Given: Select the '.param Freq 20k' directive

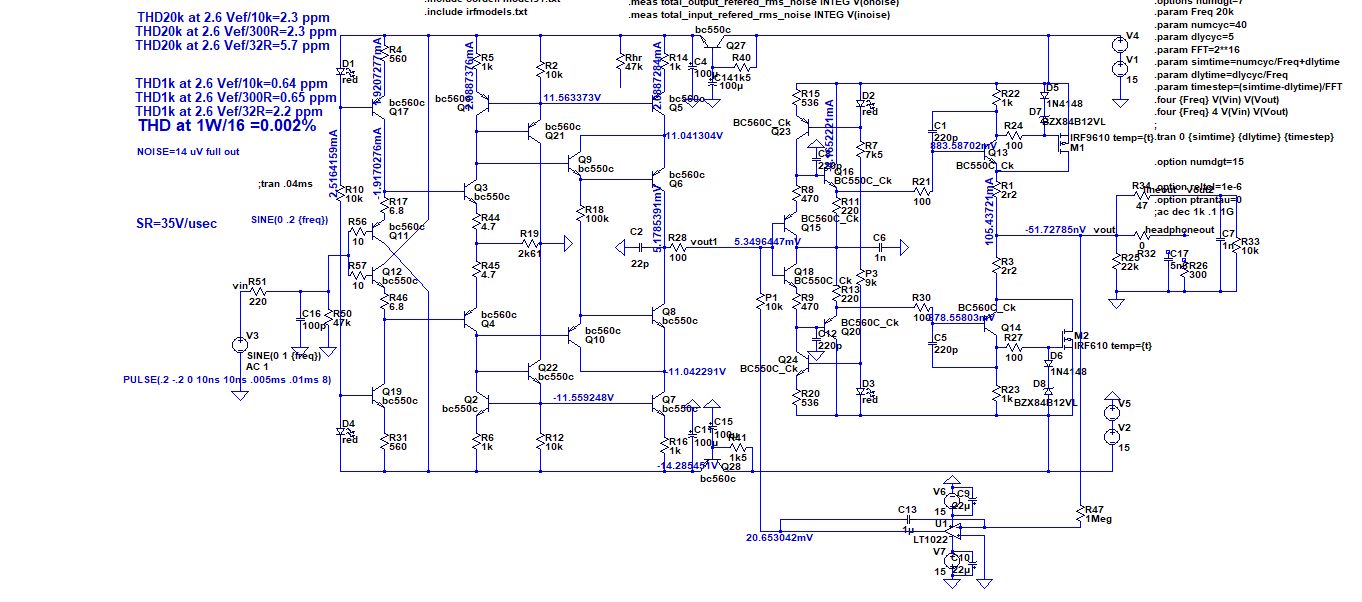Looking at the screenshot, I should tap(1194, 13).
